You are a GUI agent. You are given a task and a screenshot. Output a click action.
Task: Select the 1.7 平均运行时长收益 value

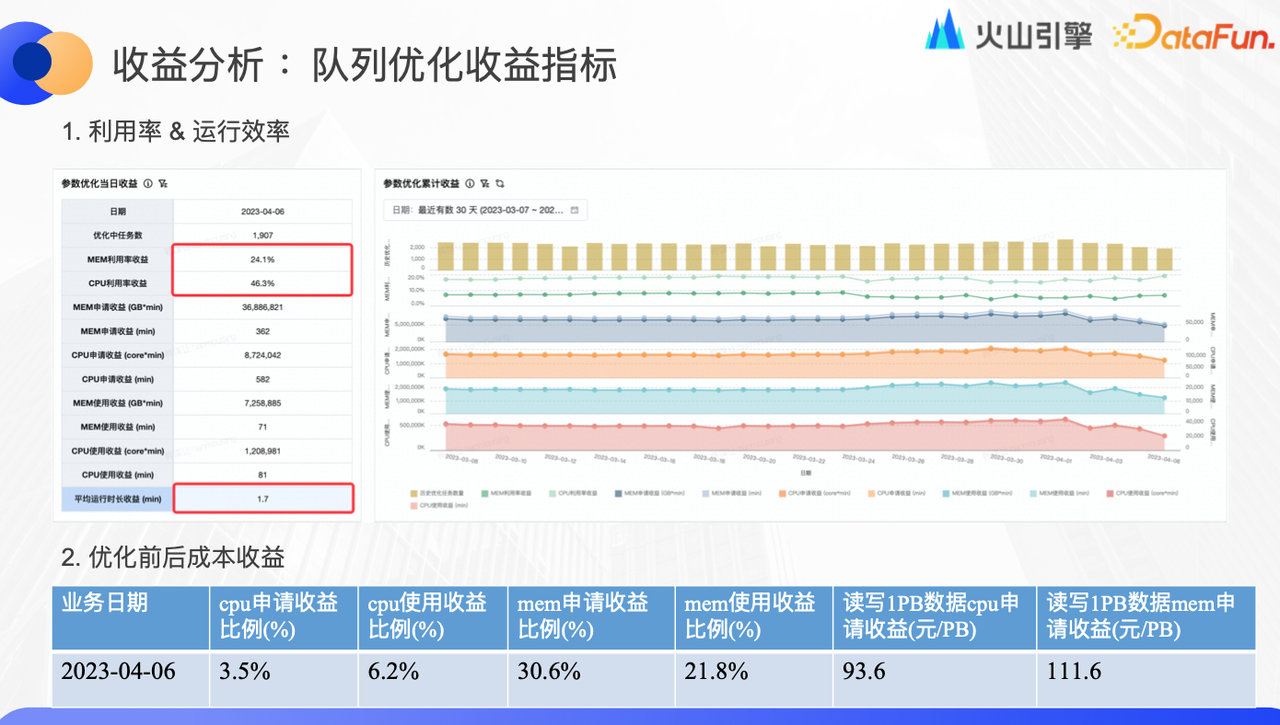click(x=264, y=498)
